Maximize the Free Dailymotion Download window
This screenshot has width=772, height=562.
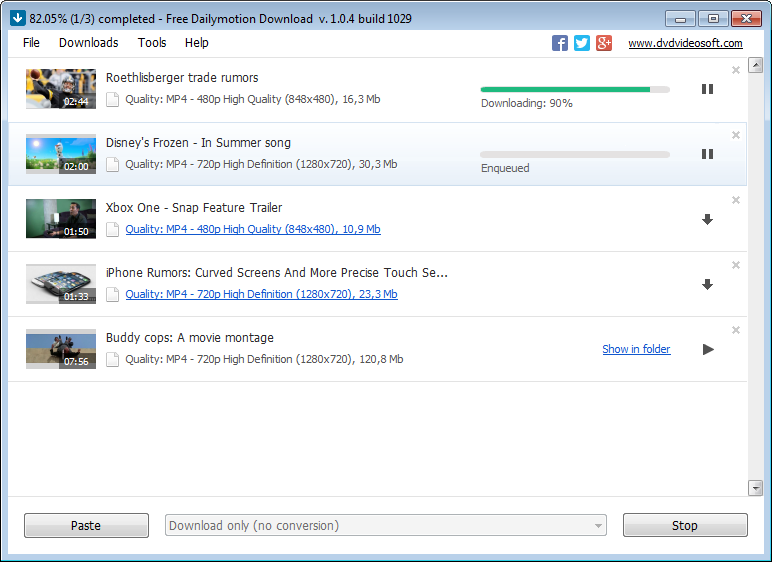point(713,19)
